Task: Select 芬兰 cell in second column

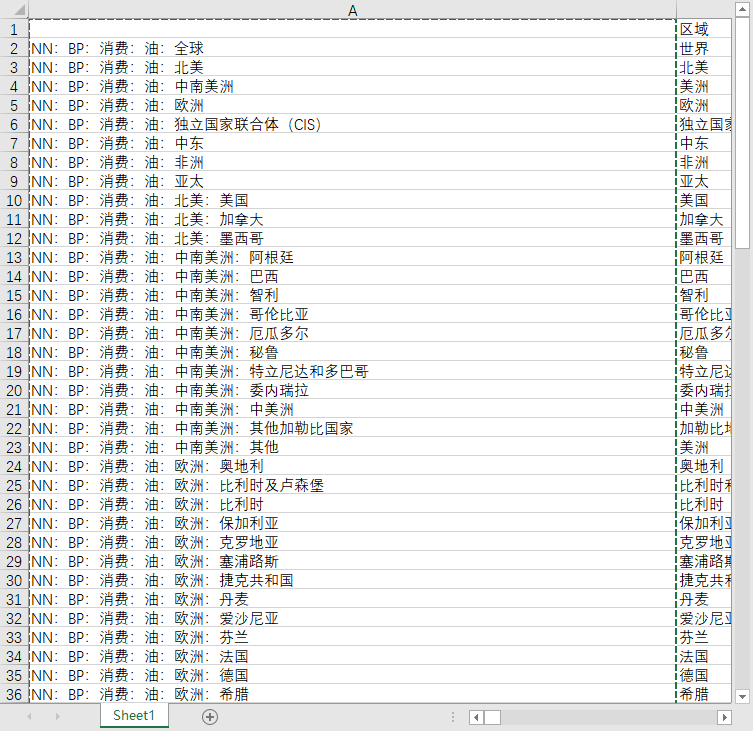Action: pyautogui.click(x=704, y=637)
